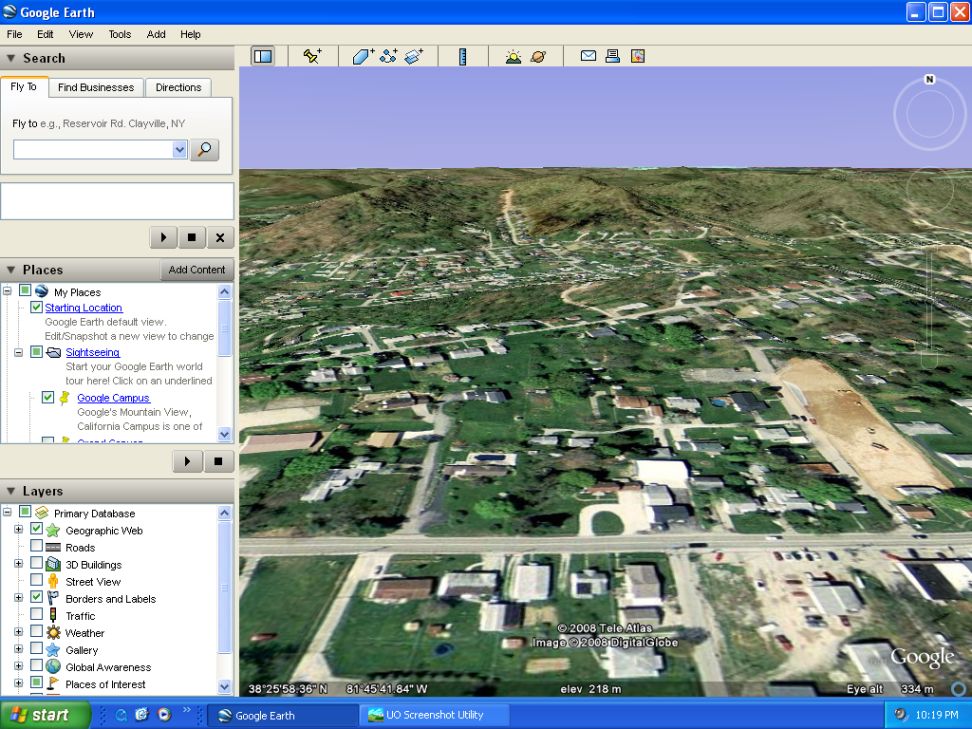Click the Add Image Overlay icon
Image resolution: width=972 pixels, height=729 pixels.
(413, 56)
